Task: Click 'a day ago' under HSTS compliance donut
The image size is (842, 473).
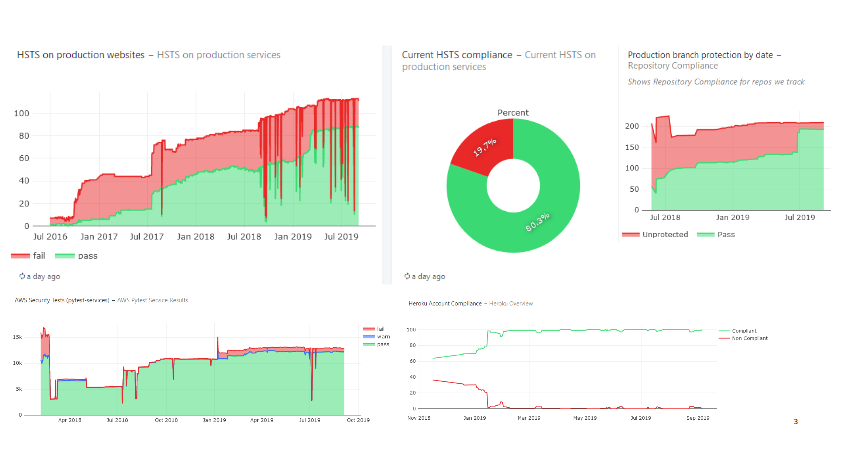Action: [x=429, y=276]
